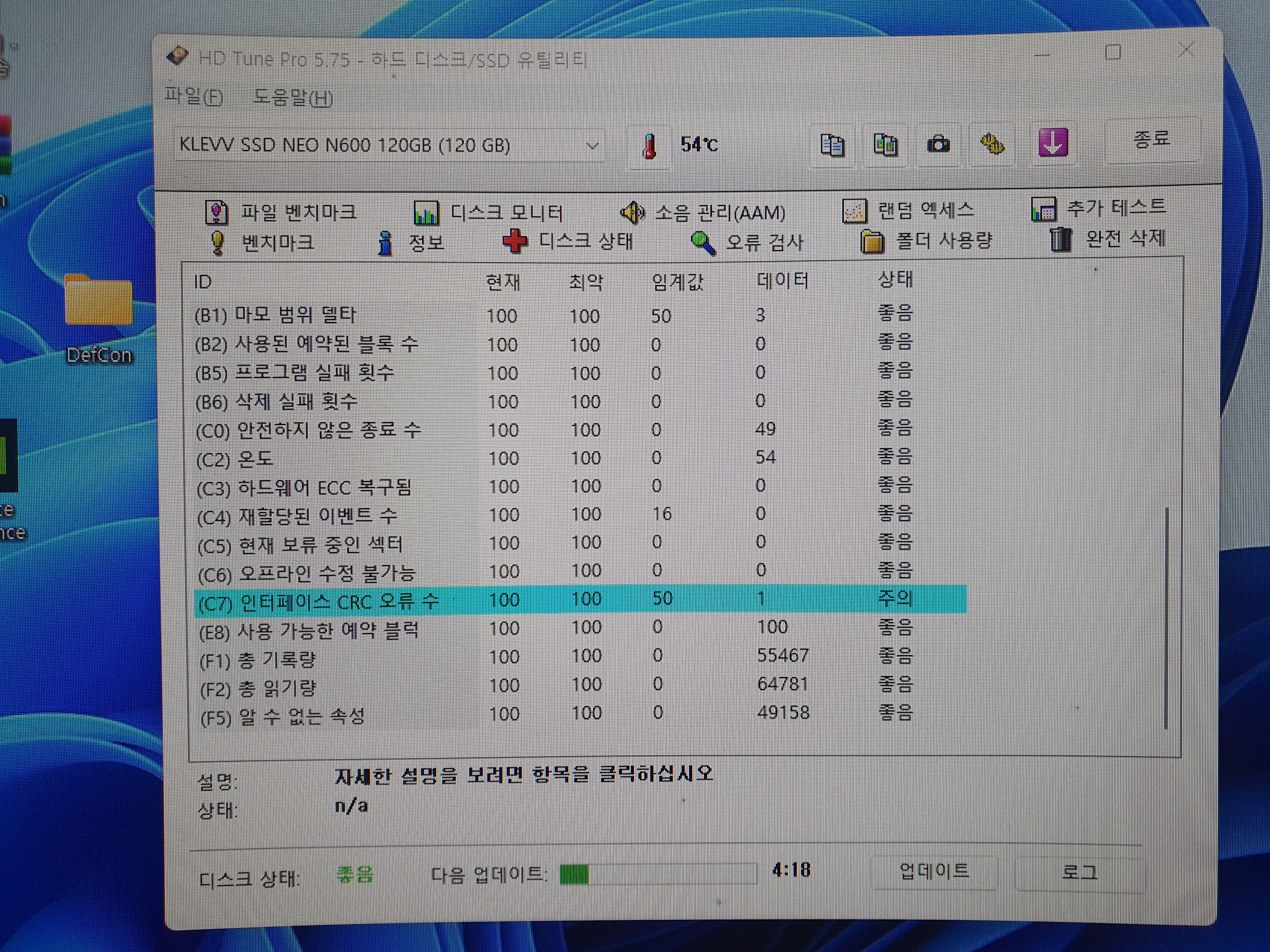The image size is (1270, 952).
Task: Switch to the 디스크 모니터 tab
Action: 488,213
